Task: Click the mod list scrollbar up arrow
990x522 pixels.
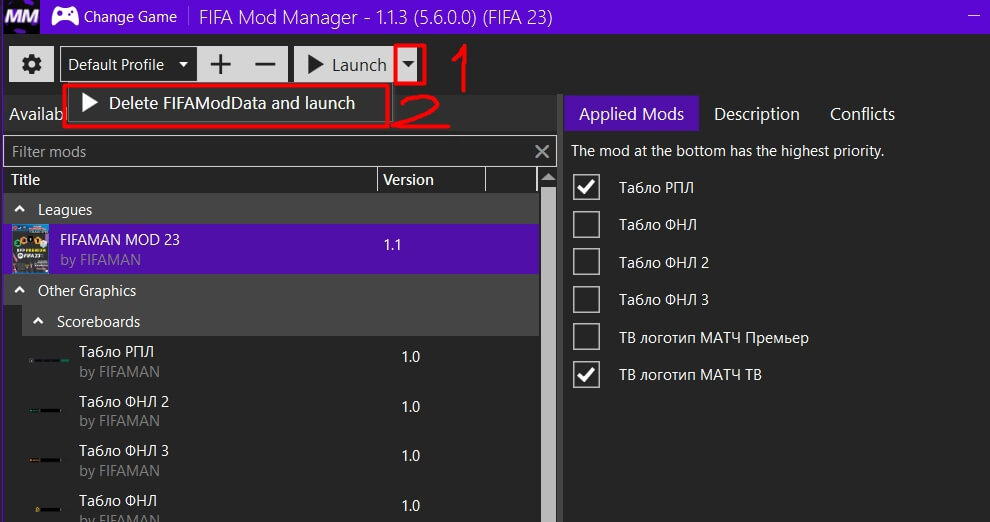Action: coord(548,178)
